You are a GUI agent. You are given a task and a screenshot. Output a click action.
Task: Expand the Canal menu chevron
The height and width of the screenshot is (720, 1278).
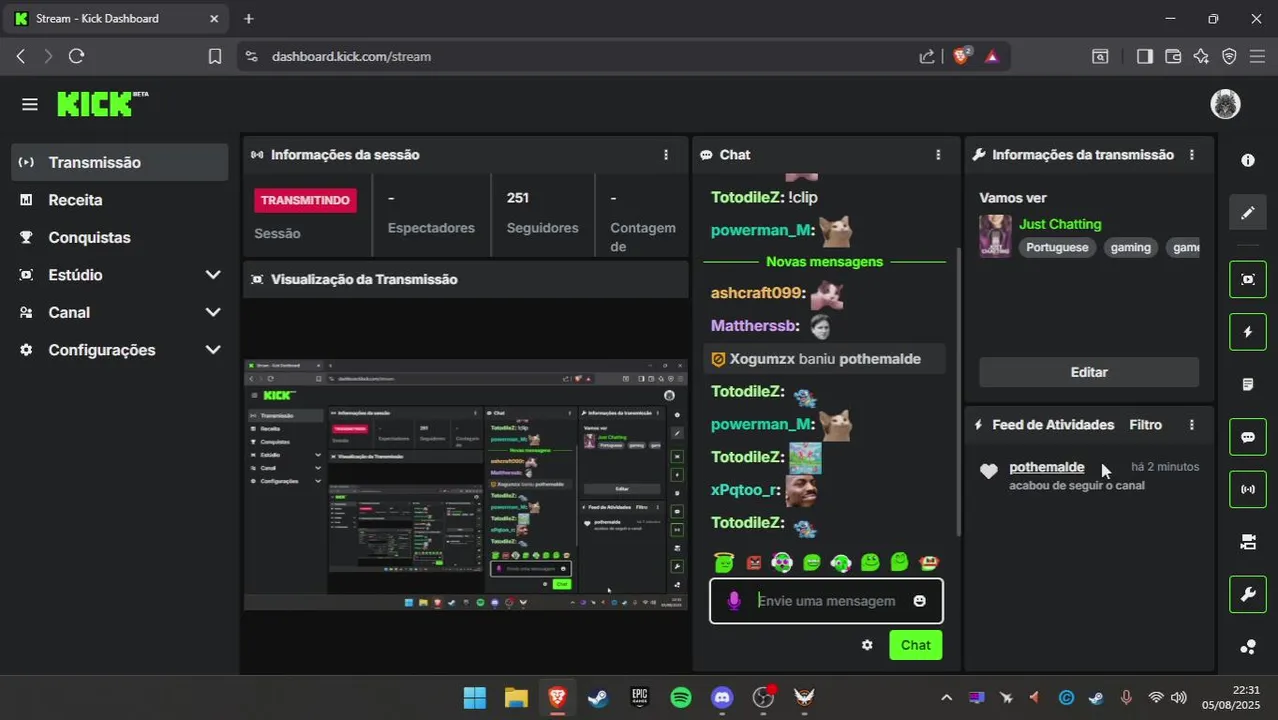[x=212, y=312]
